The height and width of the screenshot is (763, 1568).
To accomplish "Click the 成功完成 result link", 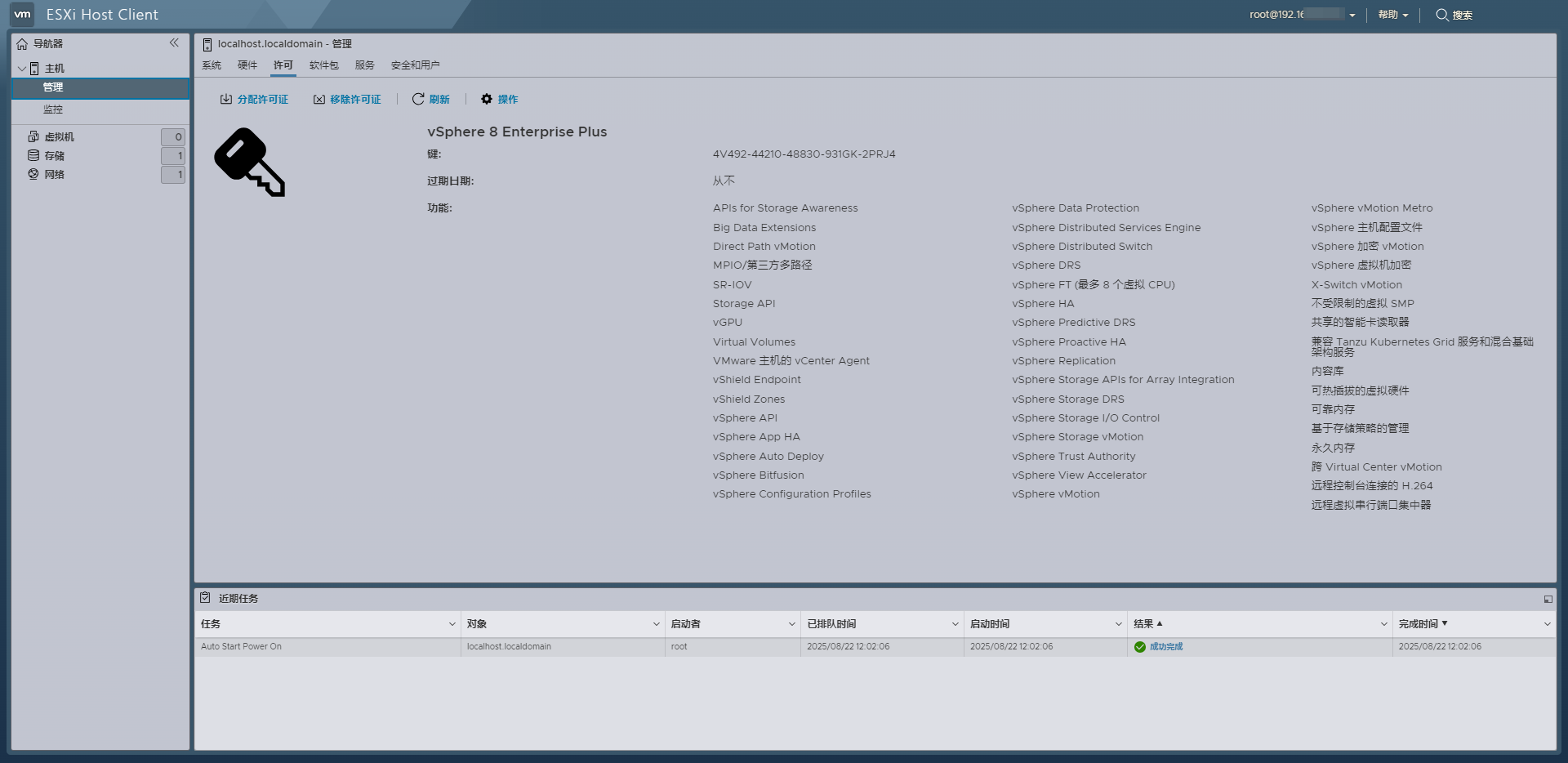I will (1166, 646).
